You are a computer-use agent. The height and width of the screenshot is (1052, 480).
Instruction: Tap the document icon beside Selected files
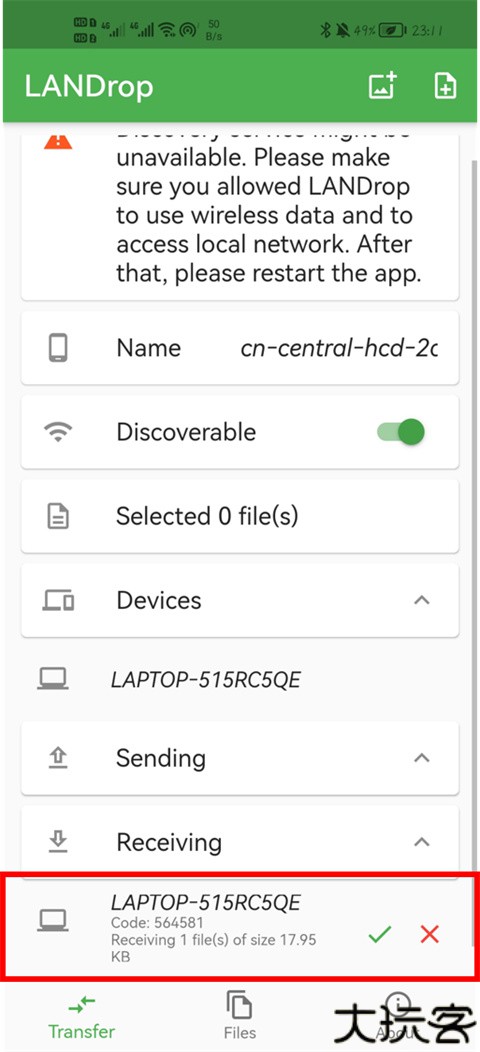click(x=58, y=516)
